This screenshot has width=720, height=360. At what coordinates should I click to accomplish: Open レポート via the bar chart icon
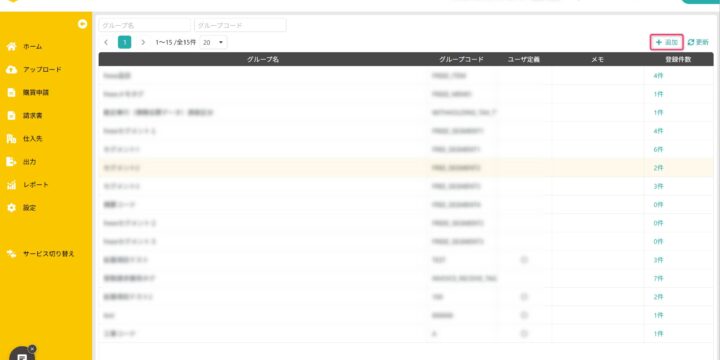[x=12, y=185]
